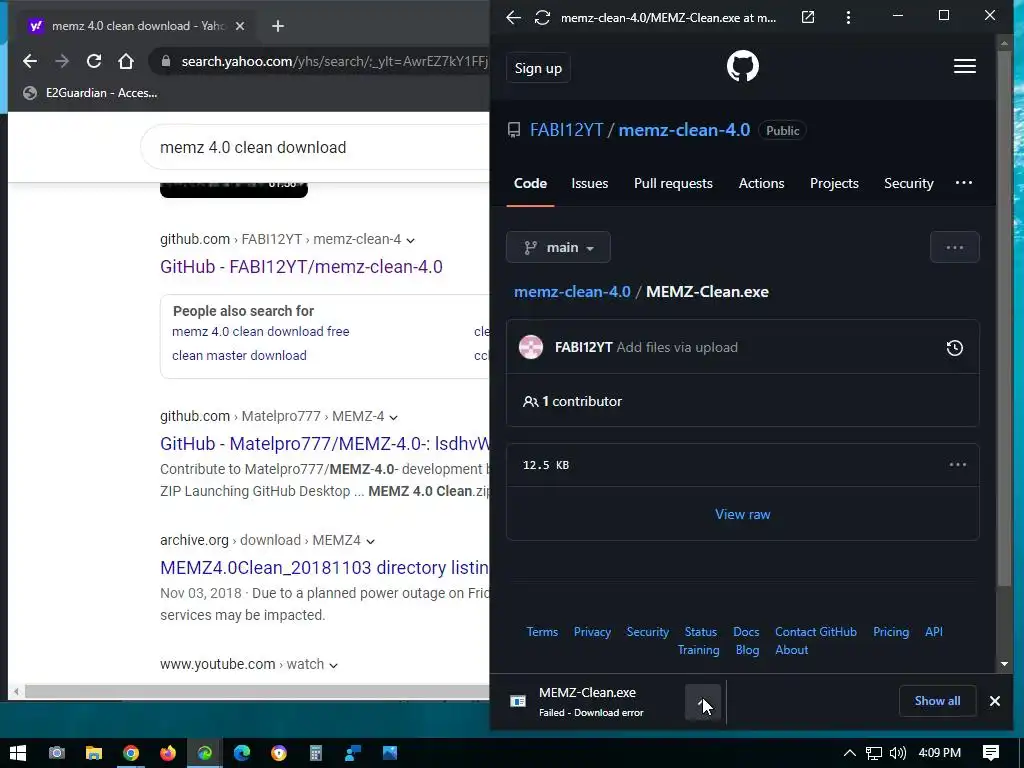Switch to the Security tab

pyautogui.click(x=908, y=184)
